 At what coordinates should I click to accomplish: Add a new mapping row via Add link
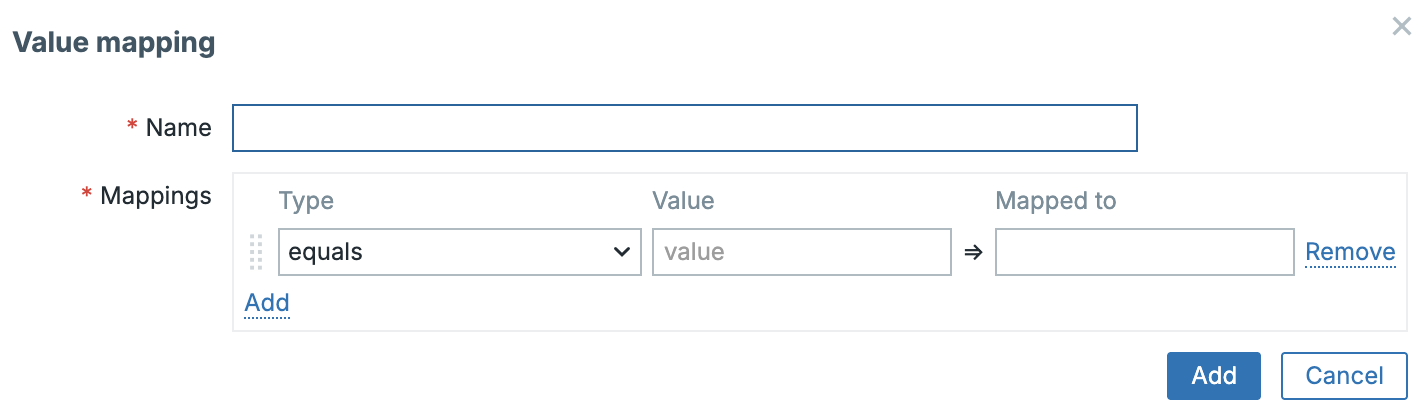click(267, 303)
